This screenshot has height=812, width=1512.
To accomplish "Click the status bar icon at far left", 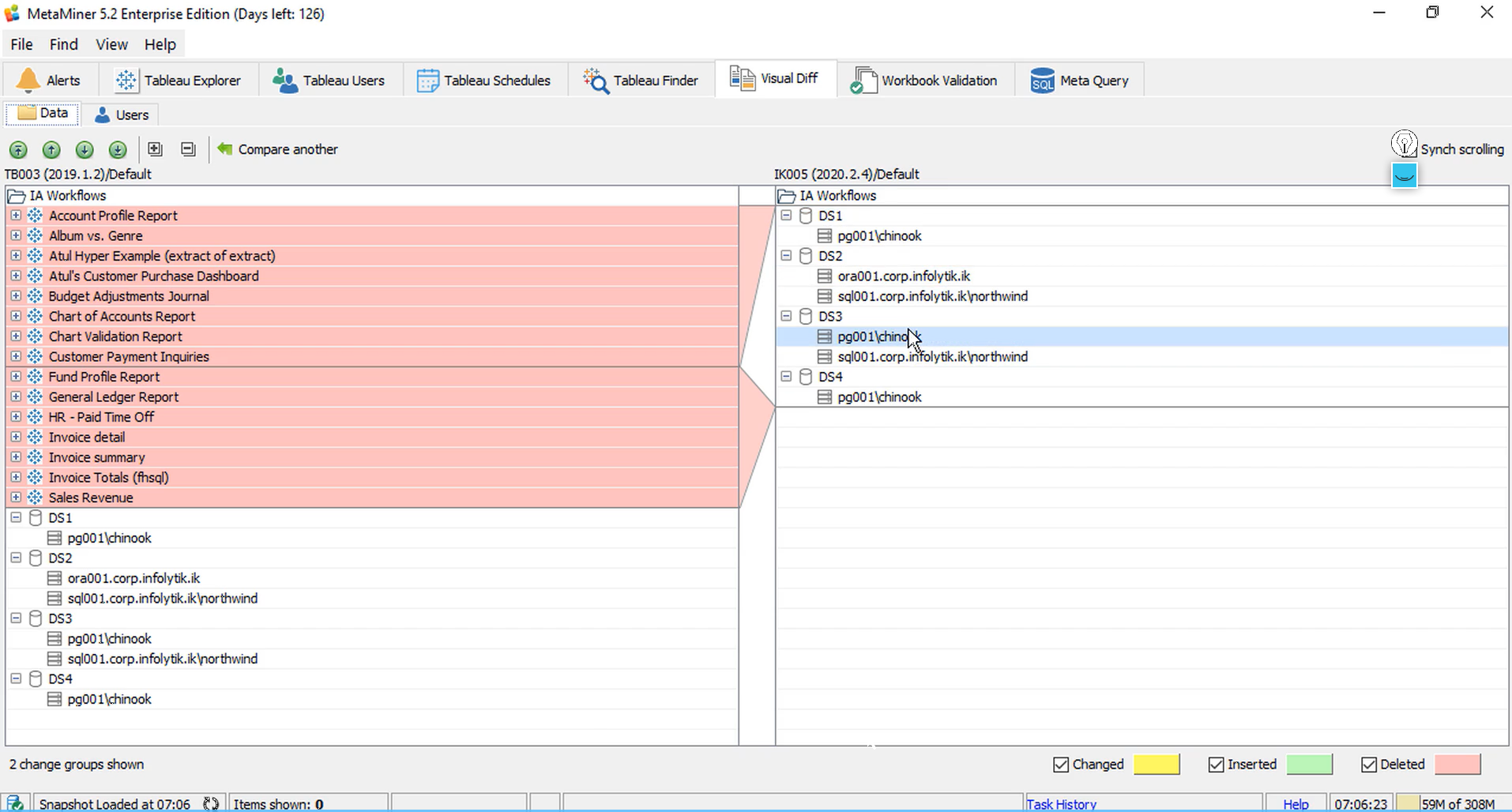I will tap(15, 803).
